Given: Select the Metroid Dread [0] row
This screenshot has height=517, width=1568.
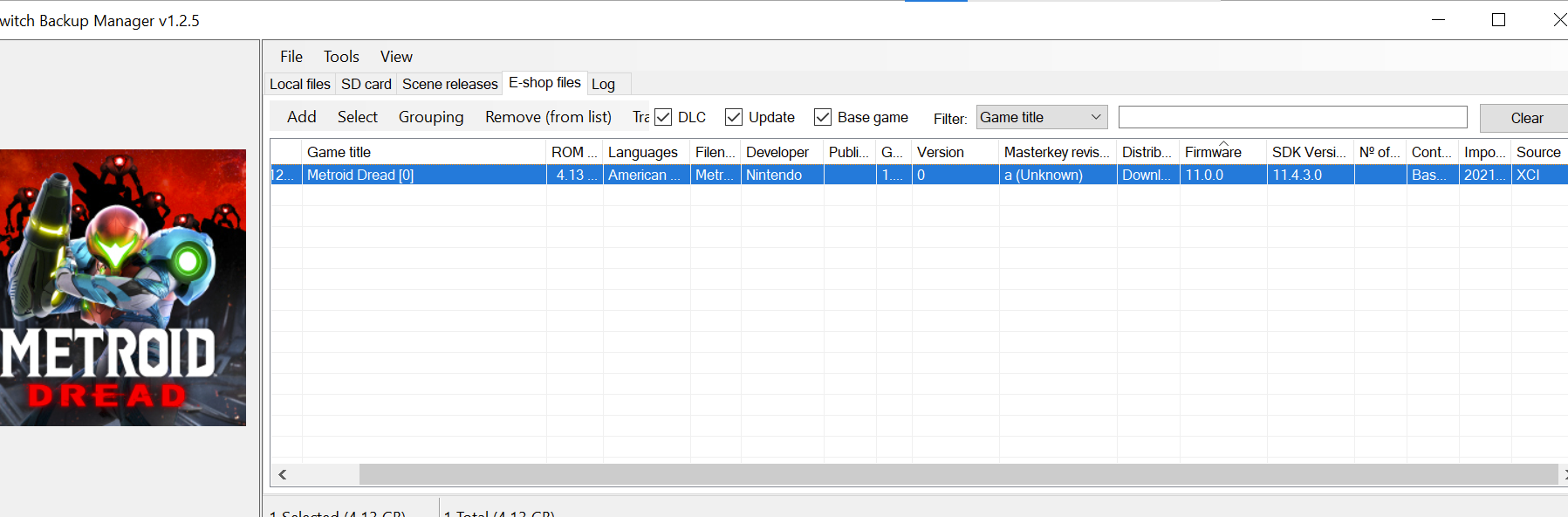Looking at the screenshot, I should click(919, 175).
